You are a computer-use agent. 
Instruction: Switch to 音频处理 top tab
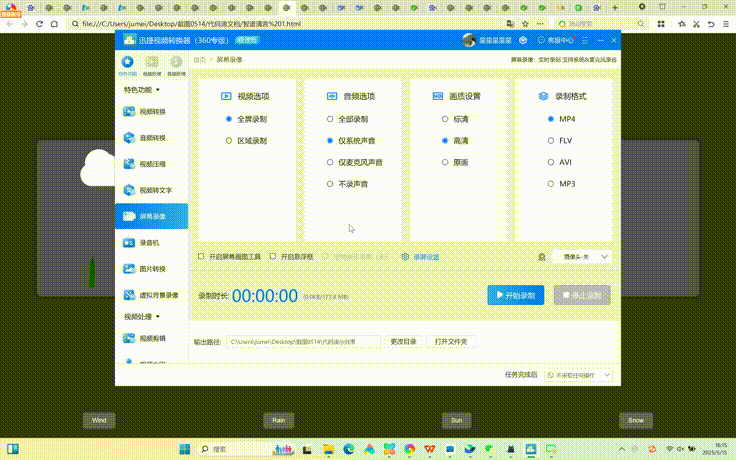(x=176, y=66)
